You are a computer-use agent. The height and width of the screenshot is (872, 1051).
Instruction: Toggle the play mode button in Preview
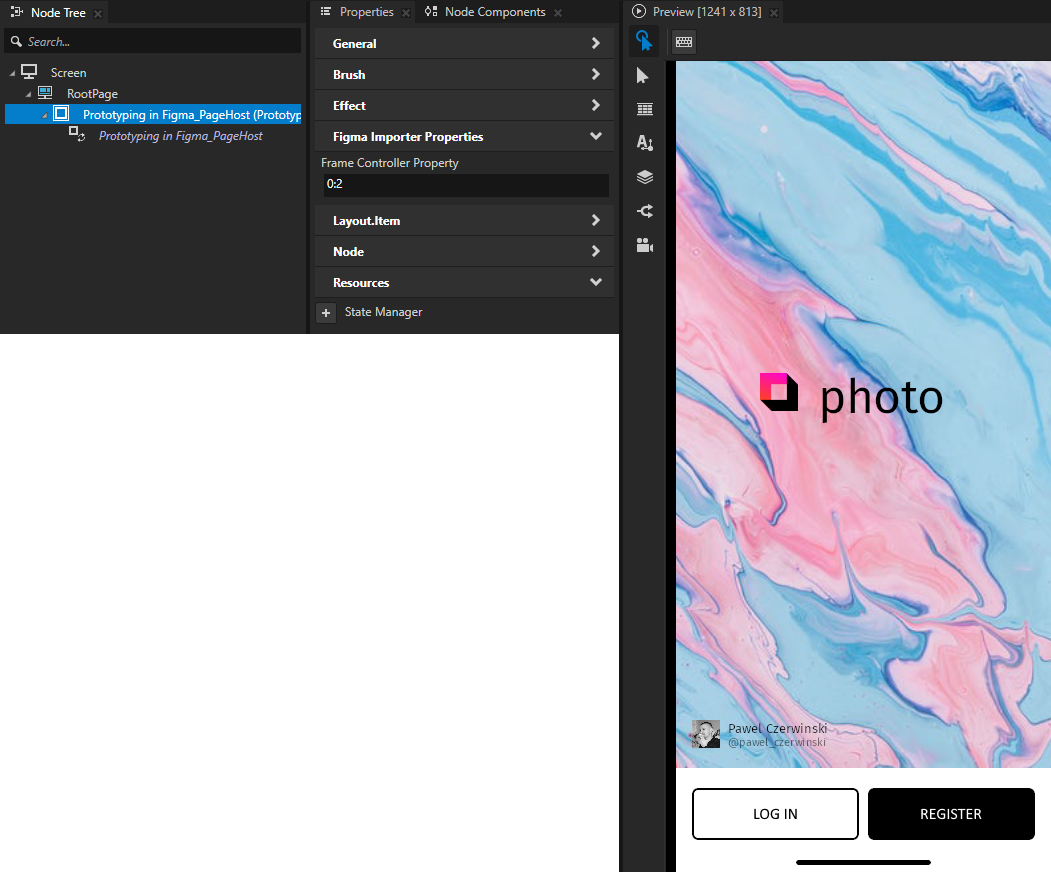pos(638,12)
